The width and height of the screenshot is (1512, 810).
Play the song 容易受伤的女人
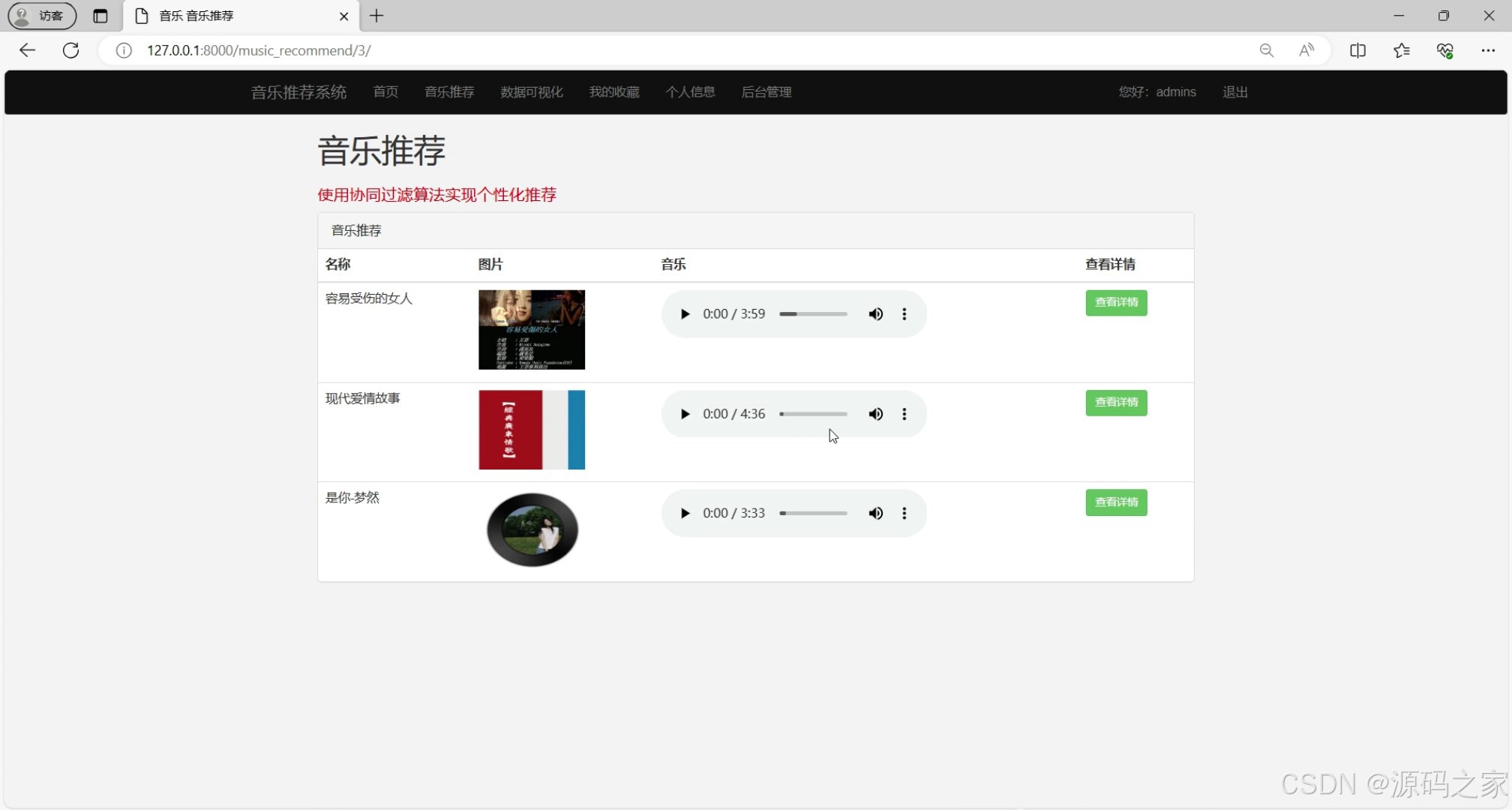pyautogui.click(x=684, y=314)
